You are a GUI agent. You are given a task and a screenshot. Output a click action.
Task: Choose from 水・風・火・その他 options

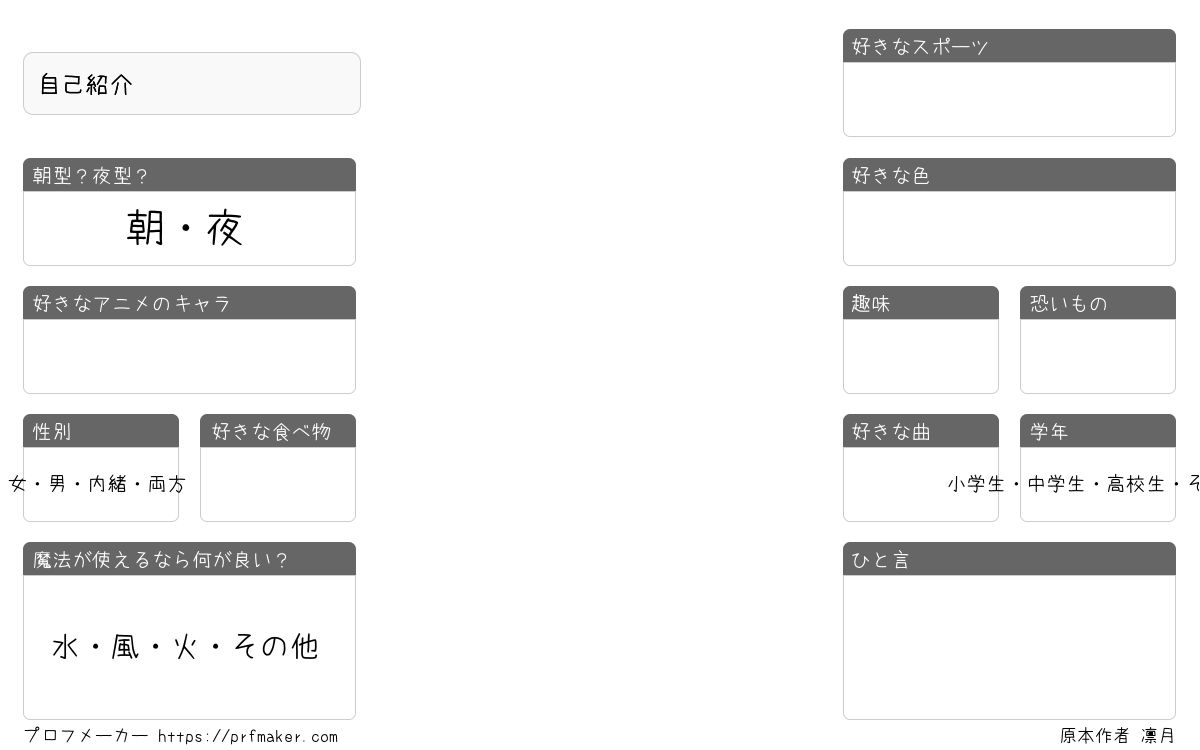(185, 647)
